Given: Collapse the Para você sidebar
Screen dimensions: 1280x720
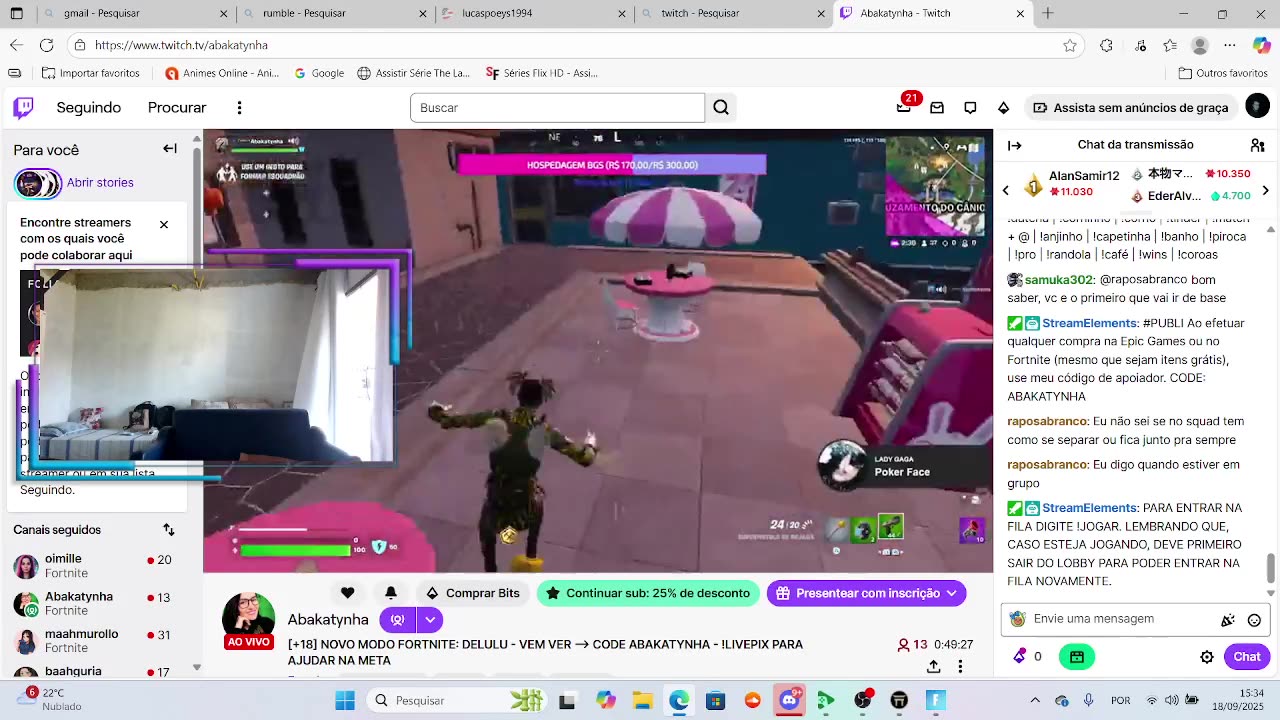Looking at the screenshot, I should click(170, 148).
